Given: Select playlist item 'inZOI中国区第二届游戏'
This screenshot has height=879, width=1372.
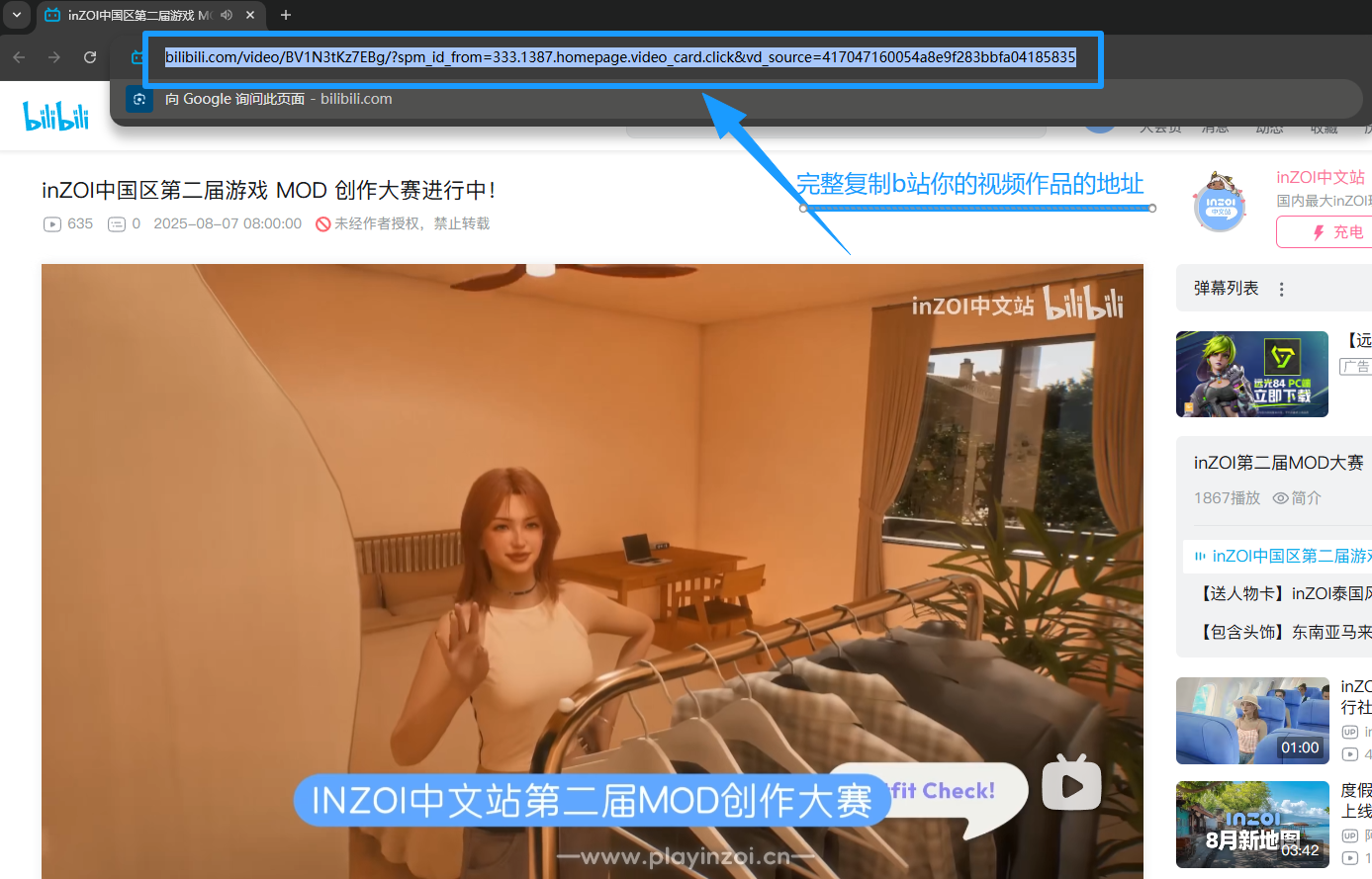Looking at the screenshot, I should (x=1277, y=556).
